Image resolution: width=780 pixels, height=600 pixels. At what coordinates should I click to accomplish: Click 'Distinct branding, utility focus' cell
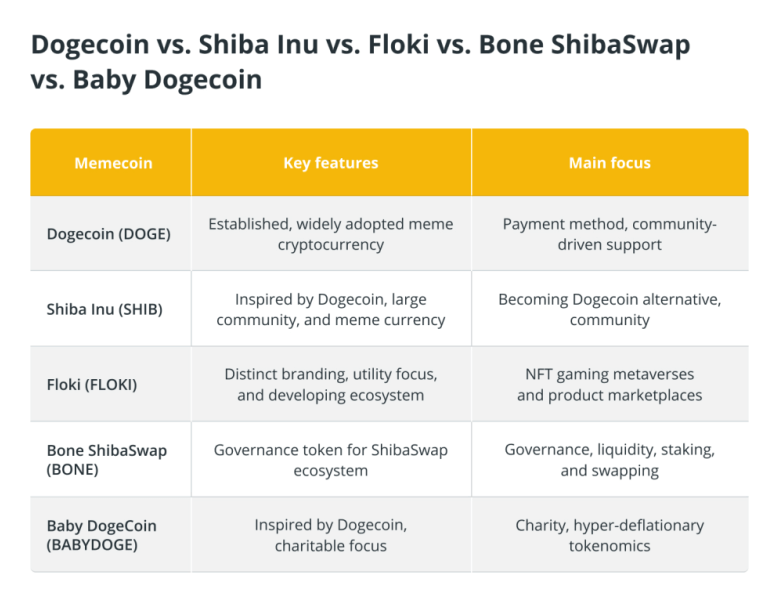pyautogui.click(x=331, y=385)
